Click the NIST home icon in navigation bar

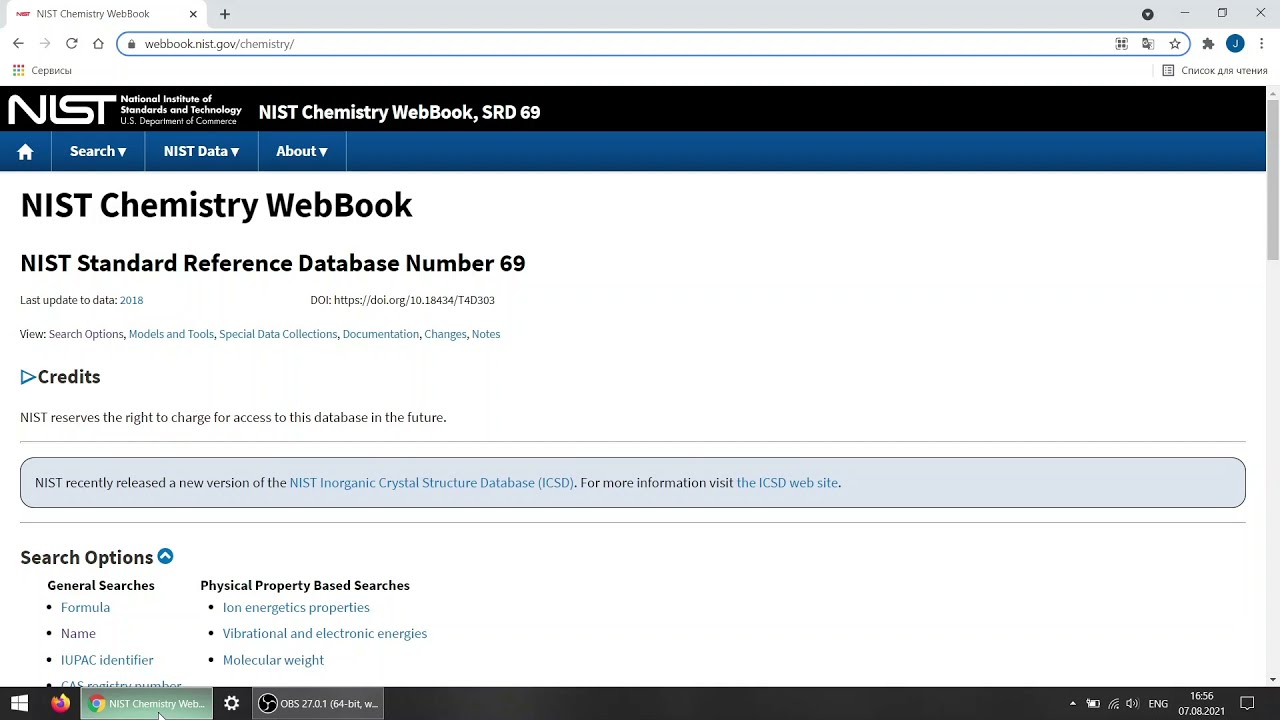tap(25, 151)
